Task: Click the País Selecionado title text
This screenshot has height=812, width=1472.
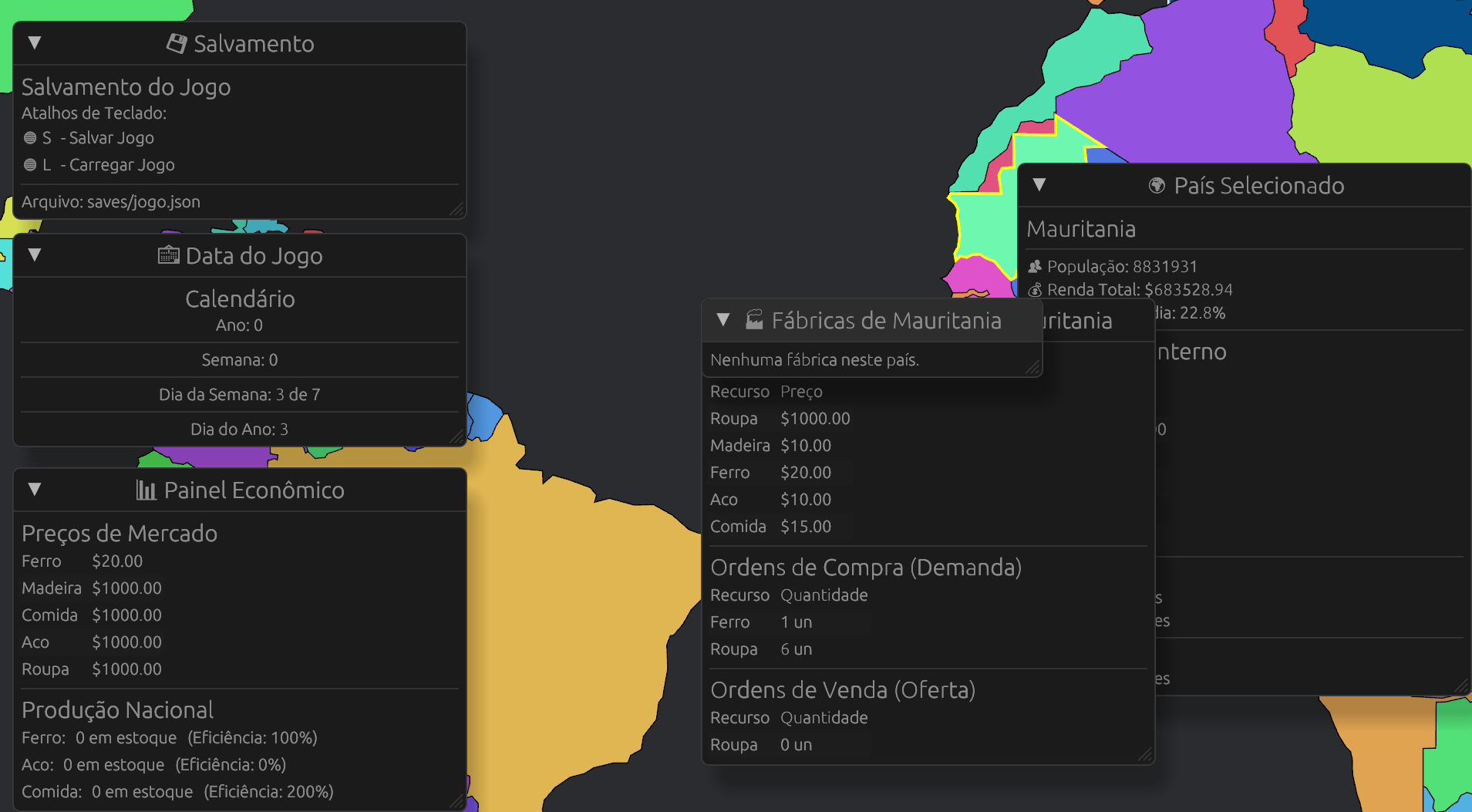Action: (x=1258, y=186)
